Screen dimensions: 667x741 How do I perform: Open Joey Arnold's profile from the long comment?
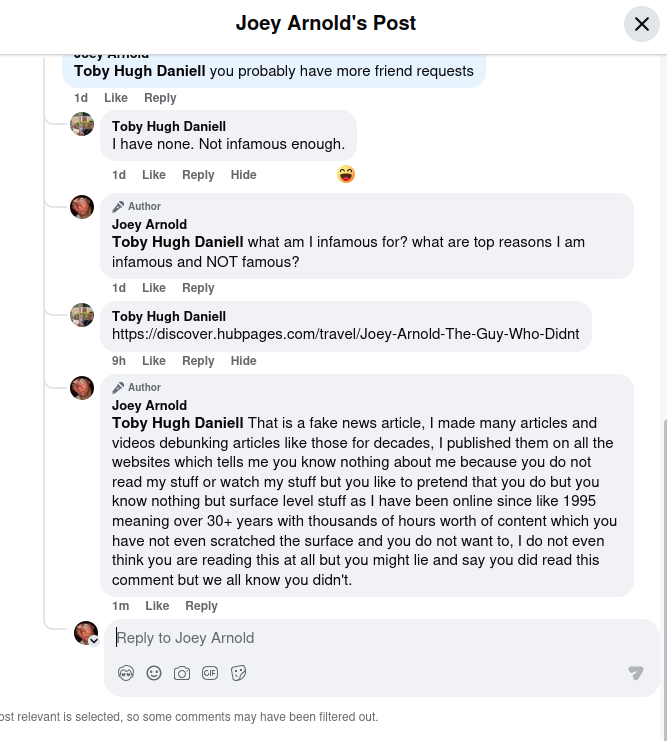click(149, 405)
